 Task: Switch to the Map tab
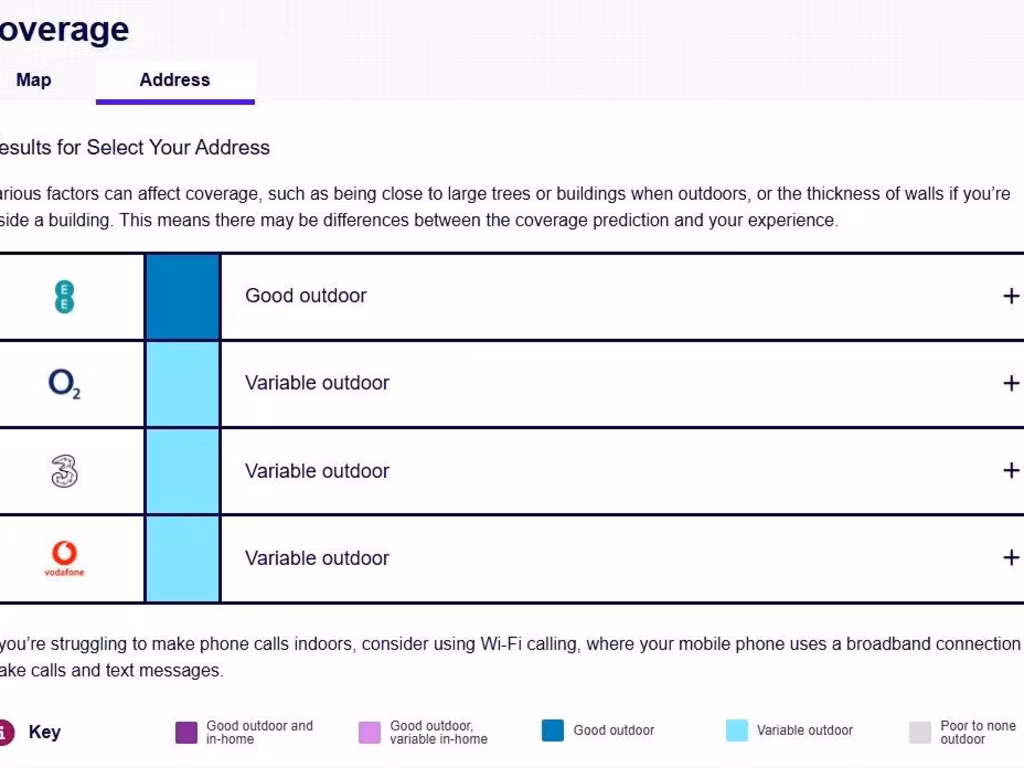coord(34,80)
